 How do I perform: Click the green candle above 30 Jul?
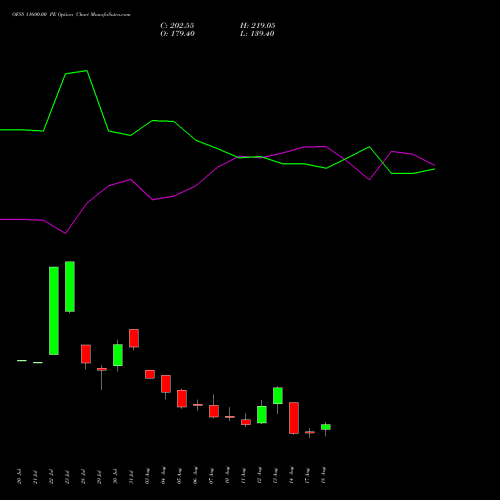tap(118, 355)
